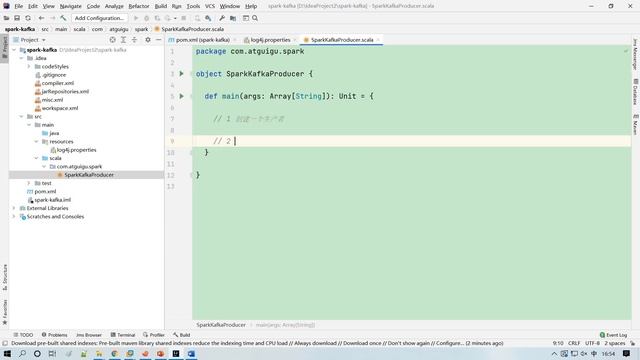Image resolution: width=640 pixels, height=360 pixels.
Task: Click the Search Everywhere magnifier icon
Action: tap(255, 18)
